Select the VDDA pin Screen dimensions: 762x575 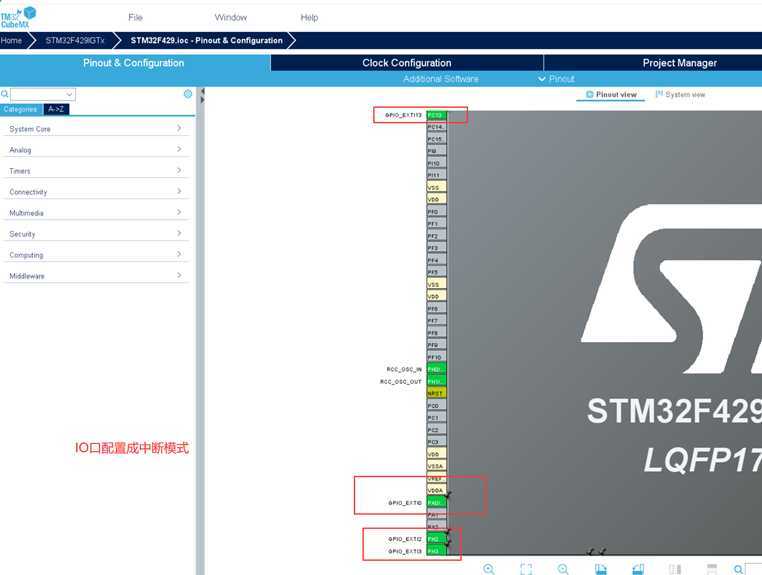(436, 490)
